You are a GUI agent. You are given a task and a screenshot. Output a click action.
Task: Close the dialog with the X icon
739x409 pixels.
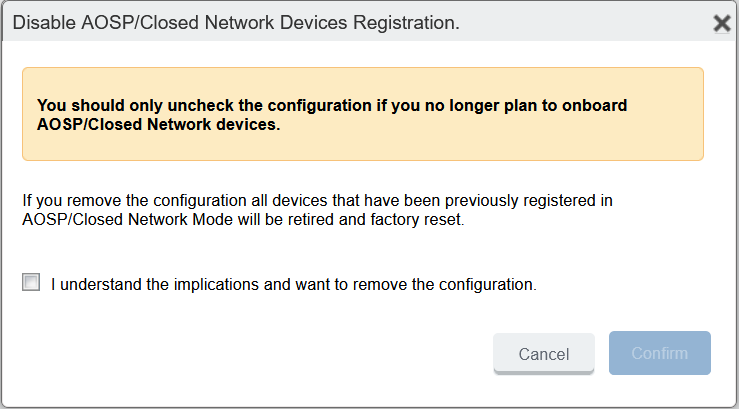(x=721, y=23)
